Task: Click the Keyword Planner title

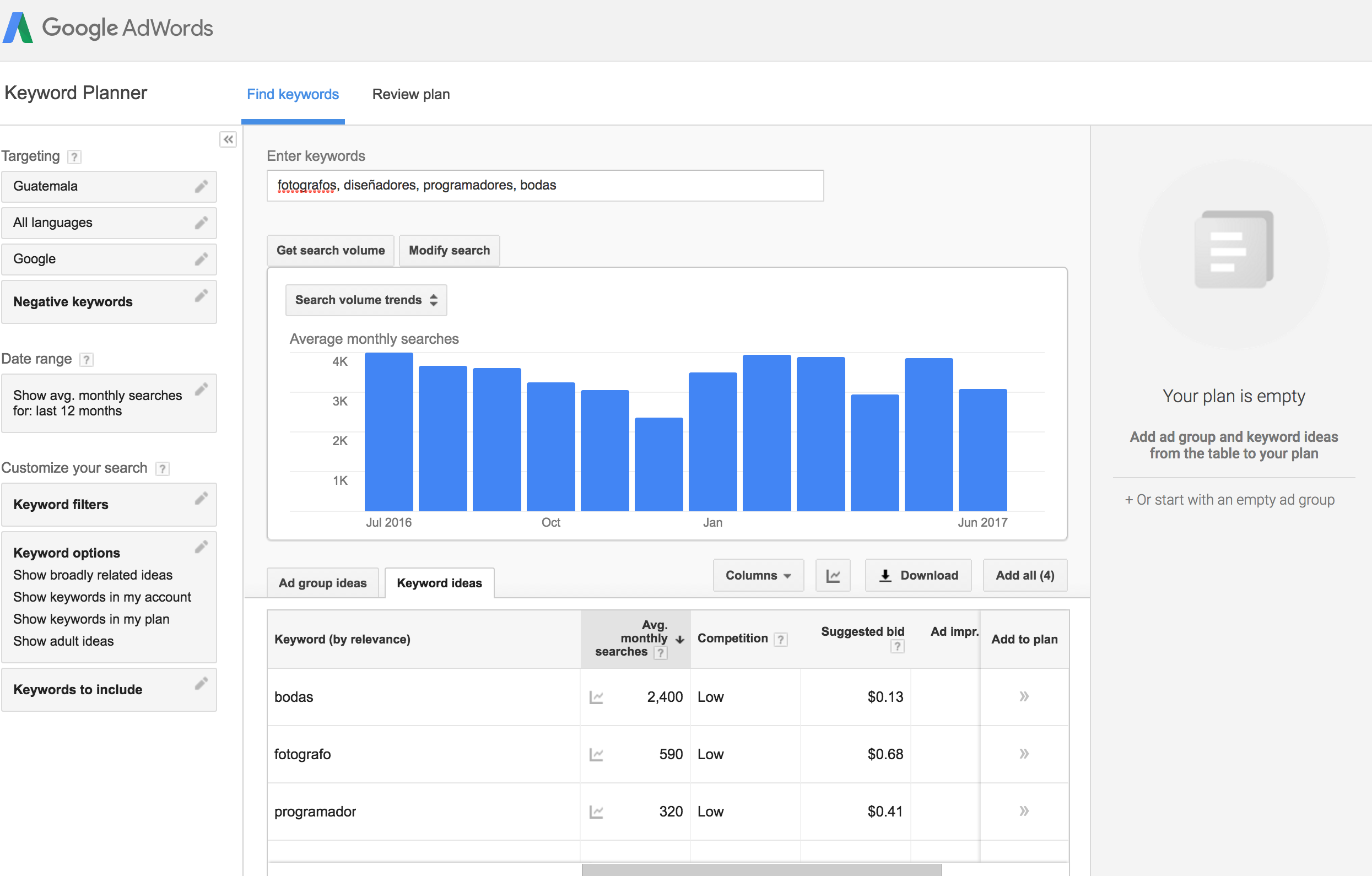Action: 75,93
